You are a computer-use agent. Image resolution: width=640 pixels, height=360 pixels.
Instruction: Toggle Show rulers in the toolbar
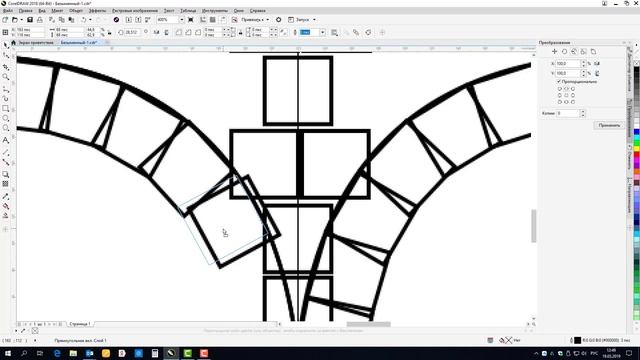203,20
